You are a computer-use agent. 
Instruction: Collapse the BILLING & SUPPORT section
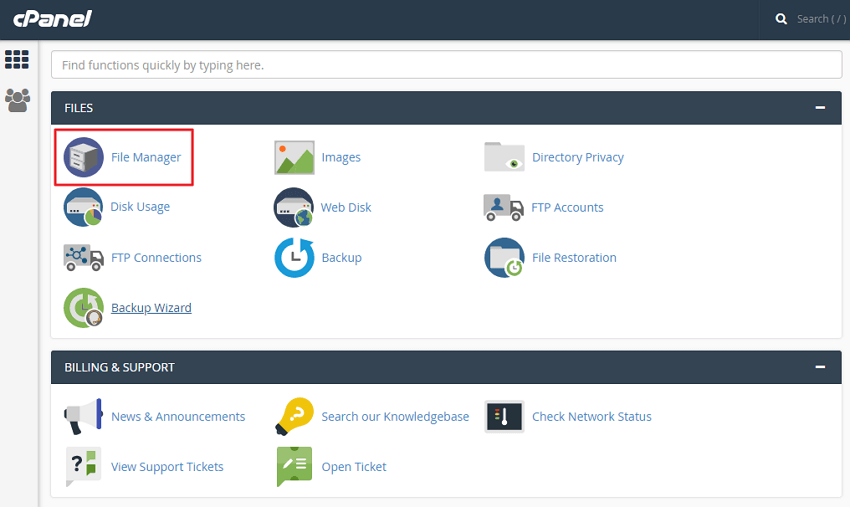[x=820, y=367]
